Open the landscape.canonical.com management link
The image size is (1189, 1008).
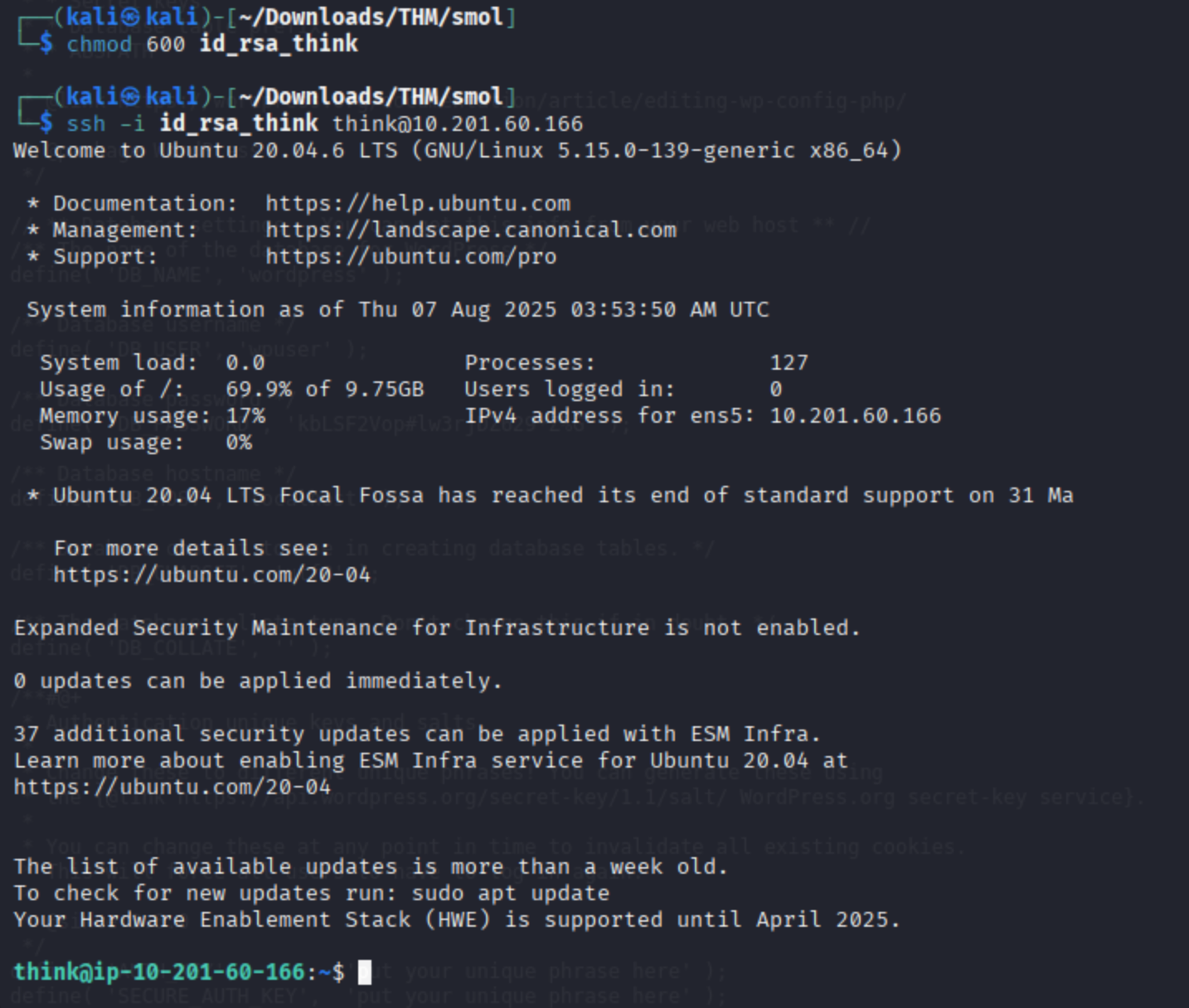[470, 230]
